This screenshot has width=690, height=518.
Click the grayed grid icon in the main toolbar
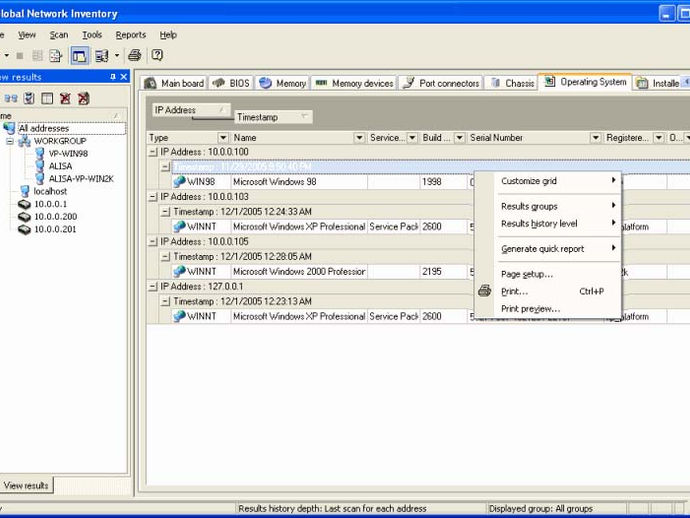37,55
